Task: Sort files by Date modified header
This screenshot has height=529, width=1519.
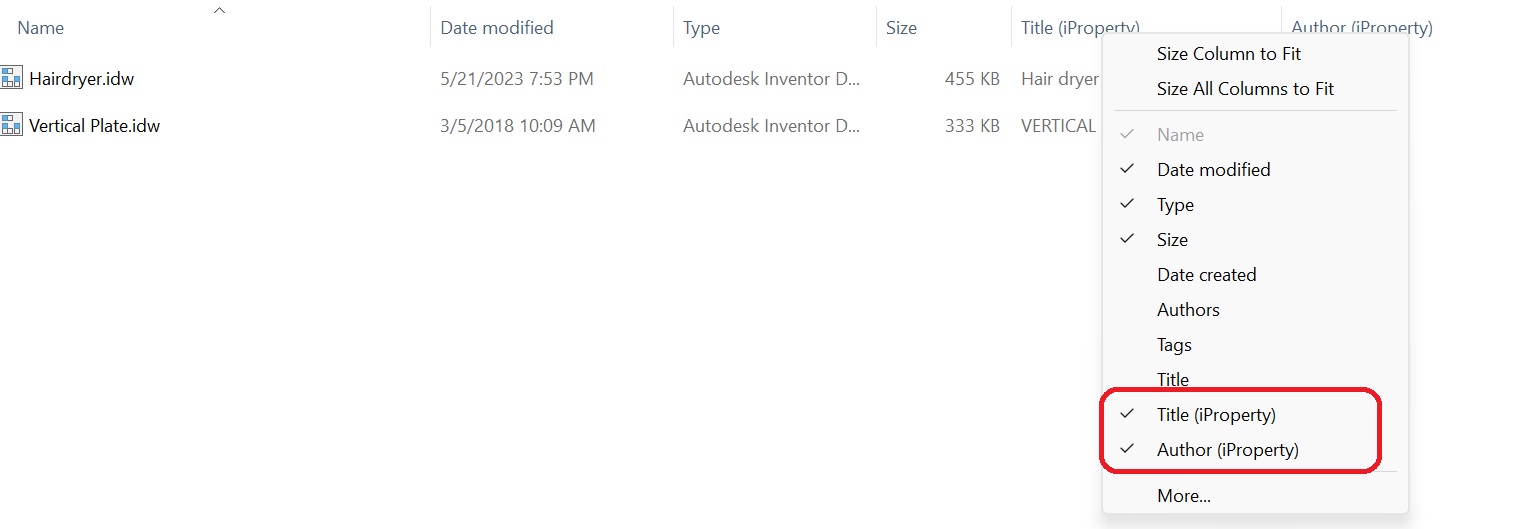Action: pyautogui.click(x=496, y=28)
